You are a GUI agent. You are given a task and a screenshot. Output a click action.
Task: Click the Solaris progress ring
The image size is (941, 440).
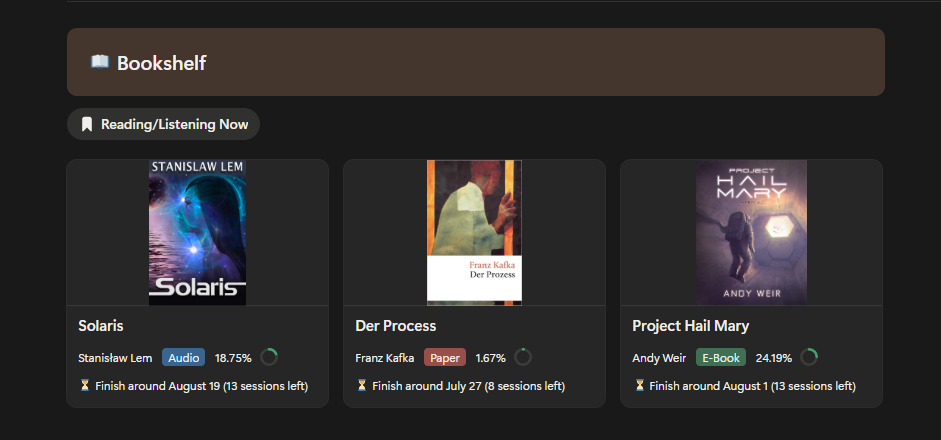(268, 358)
